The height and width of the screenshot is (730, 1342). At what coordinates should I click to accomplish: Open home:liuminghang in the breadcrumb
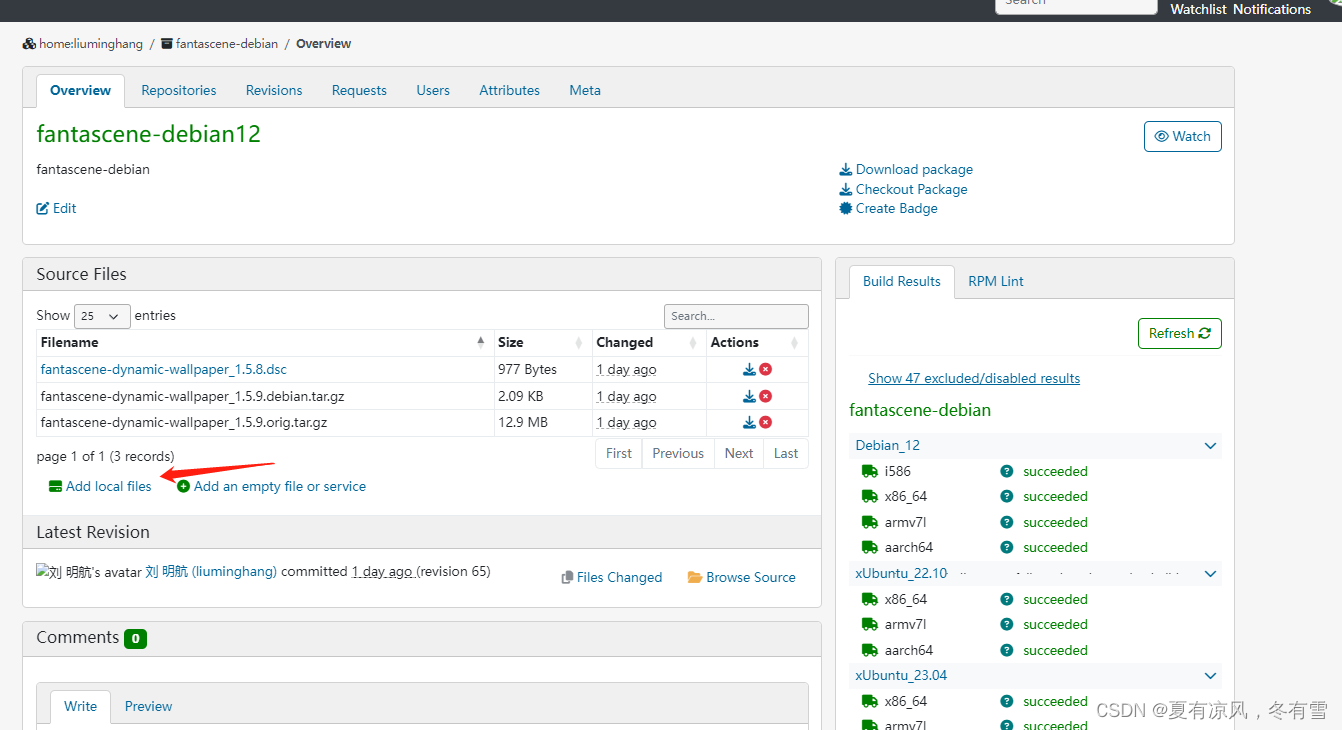[90, 43]
